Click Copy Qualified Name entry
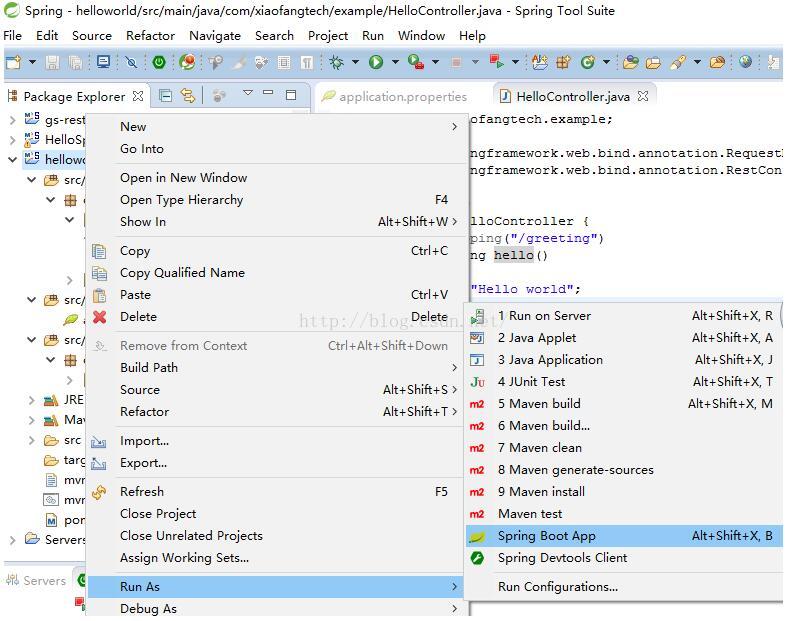 coord(275,273)
